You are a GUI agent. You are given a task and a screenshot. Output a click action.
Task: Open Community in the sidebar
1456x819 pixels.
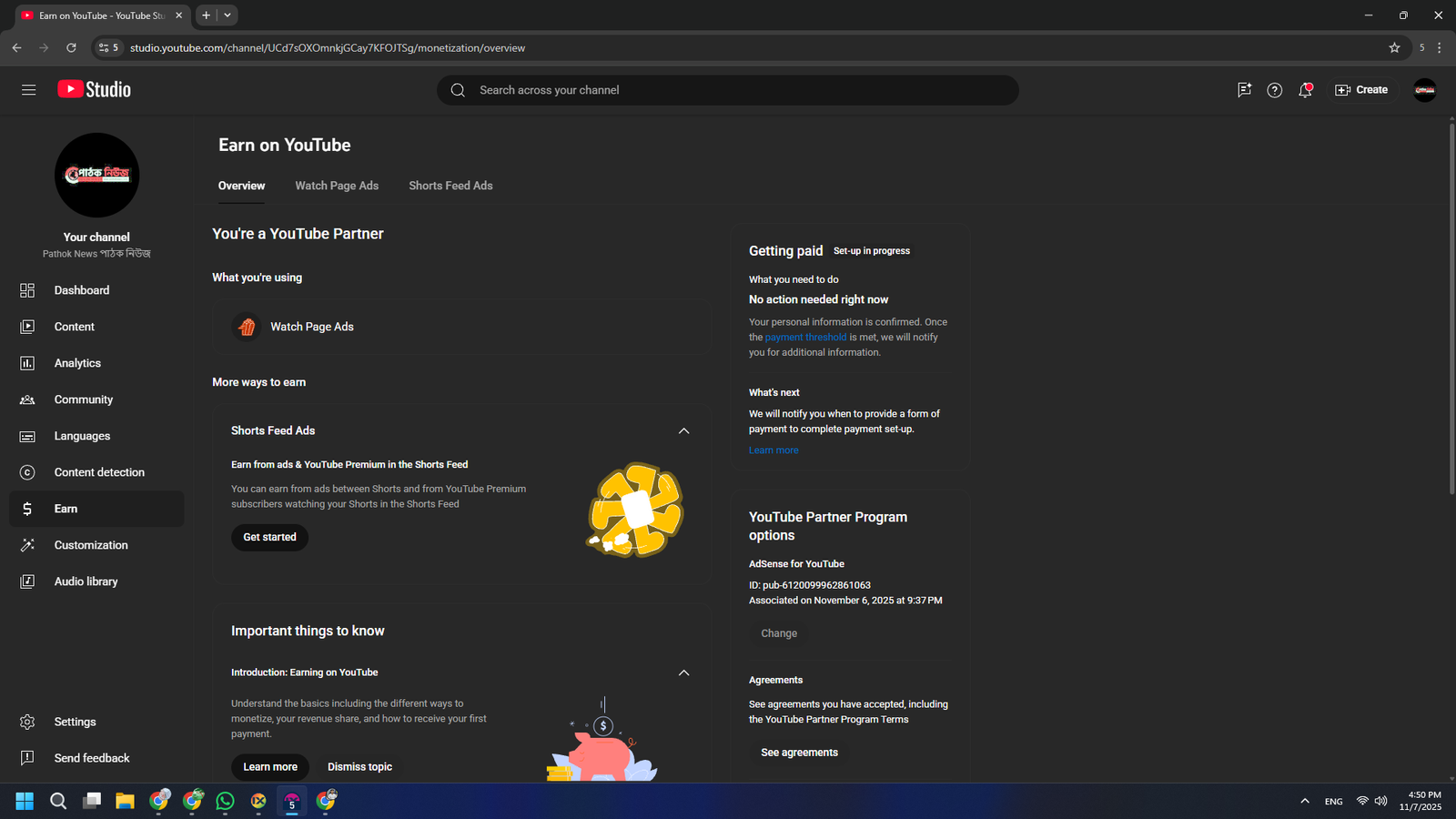pos(96,399)
